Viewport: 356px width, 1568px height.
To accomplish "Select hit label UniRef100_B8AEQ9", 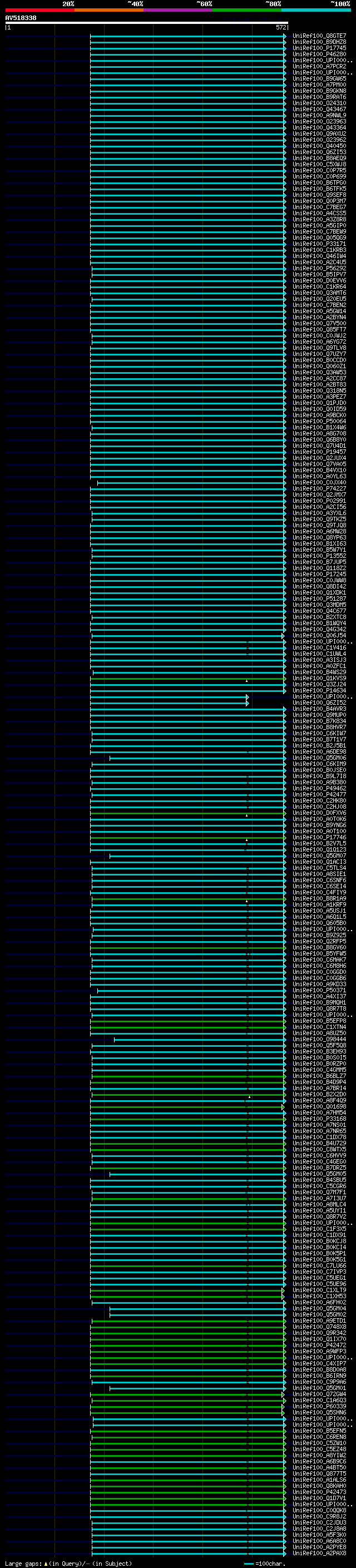I will (319, 159).
